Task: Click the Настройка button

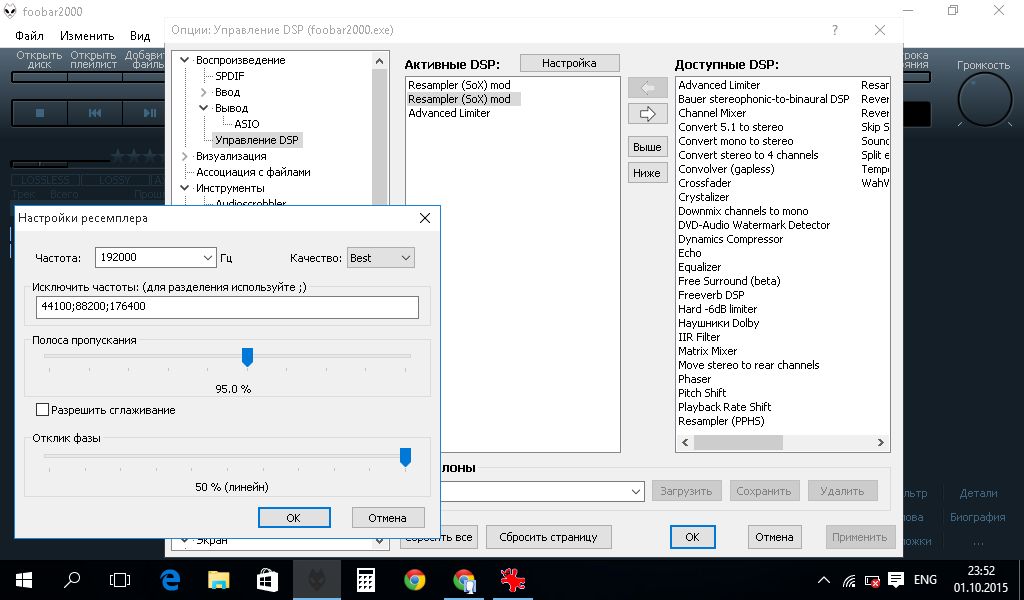Action: click(569, 63)
